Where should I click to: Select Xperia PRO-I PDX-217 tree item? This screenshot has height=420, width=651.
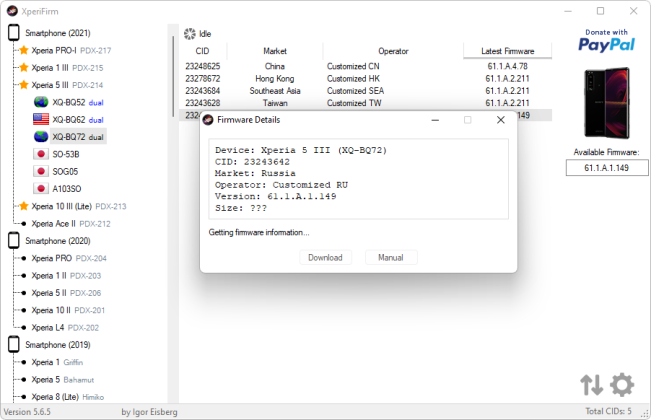point(71,50)
